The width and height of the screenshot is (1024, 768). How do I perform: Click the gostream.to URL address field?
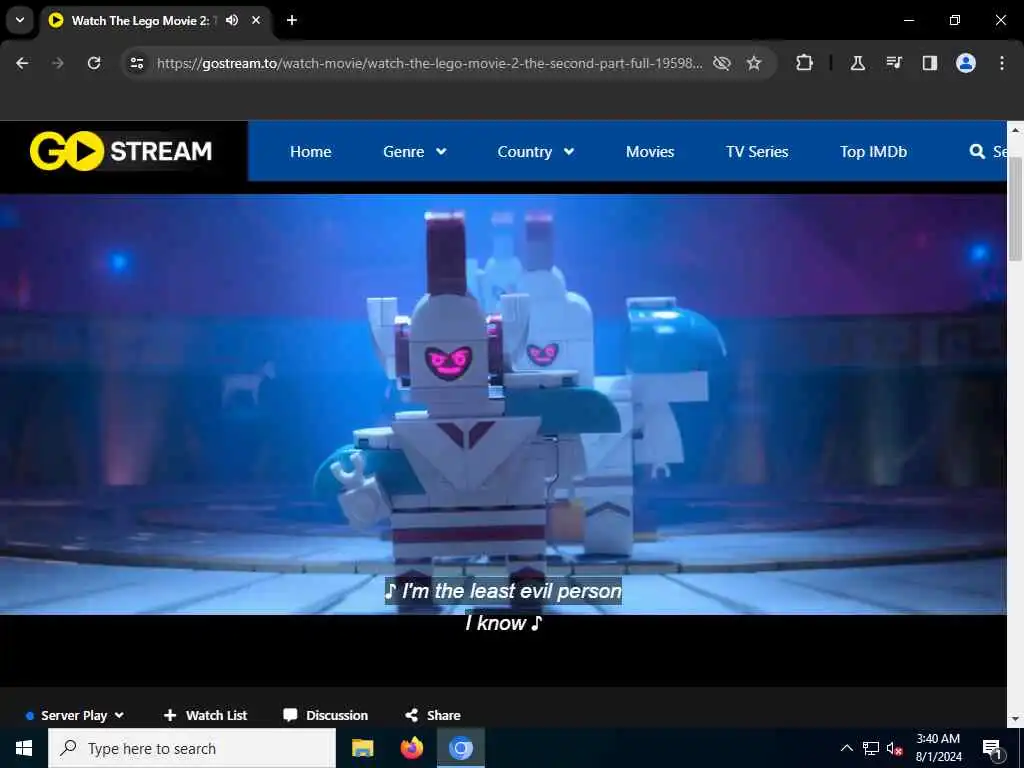click(429, 63)
